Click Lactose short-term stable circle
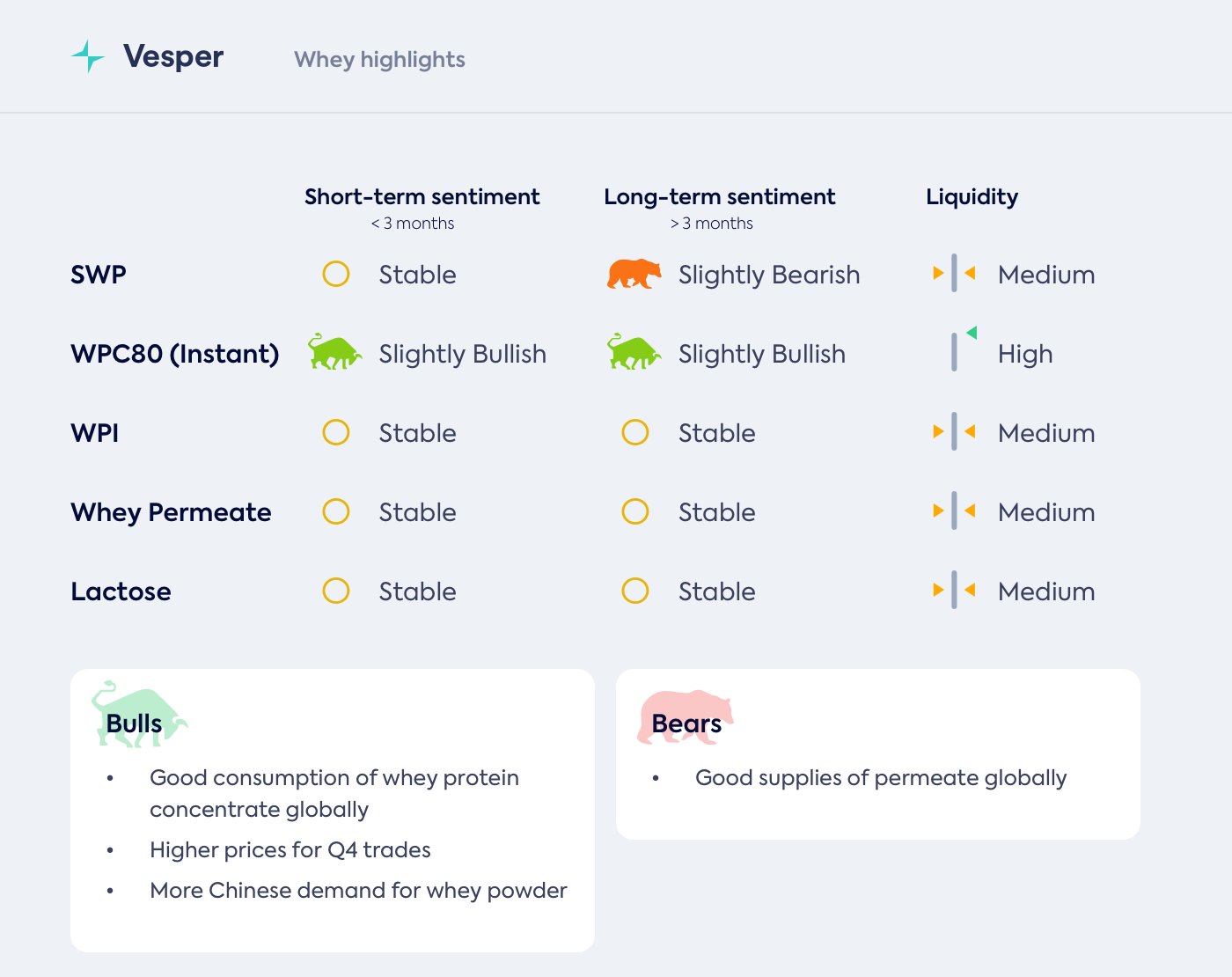The height and width of the screenshot is (977, 1232). (x=336, y=591)
